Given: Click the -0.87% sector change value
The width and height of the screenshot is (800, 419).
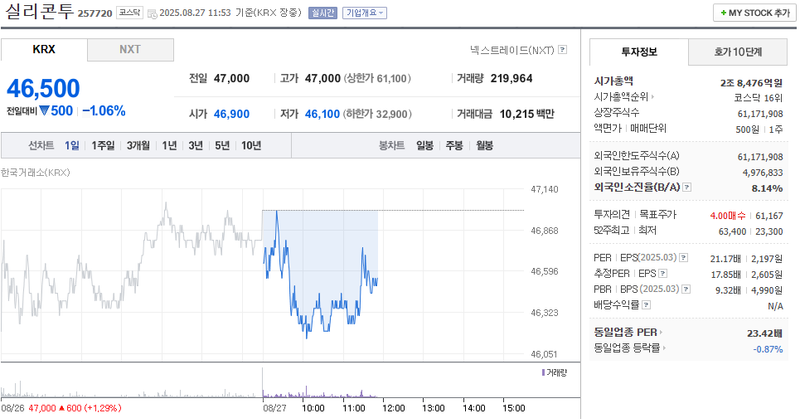Looking at the screenshot, I should 768,349.
